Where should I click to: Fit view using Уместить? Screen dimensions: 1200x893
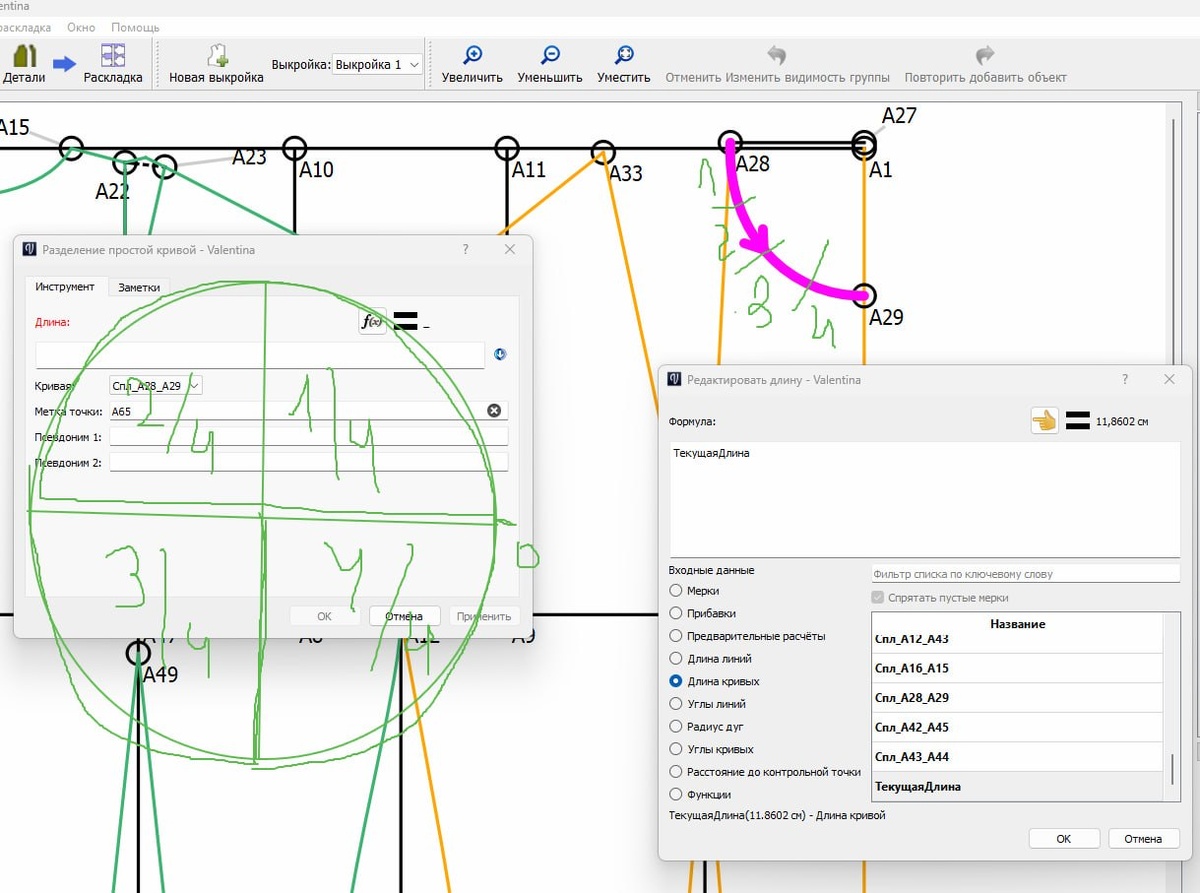623,62
